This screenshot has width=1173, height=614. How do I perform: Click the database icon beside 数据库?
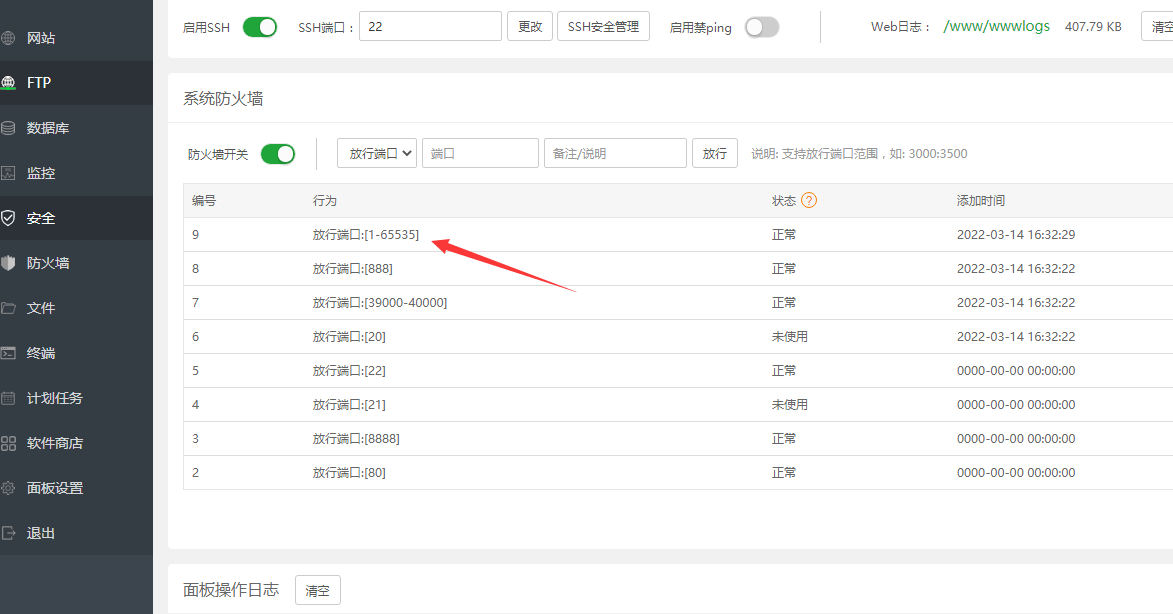[x=8, y=128]
